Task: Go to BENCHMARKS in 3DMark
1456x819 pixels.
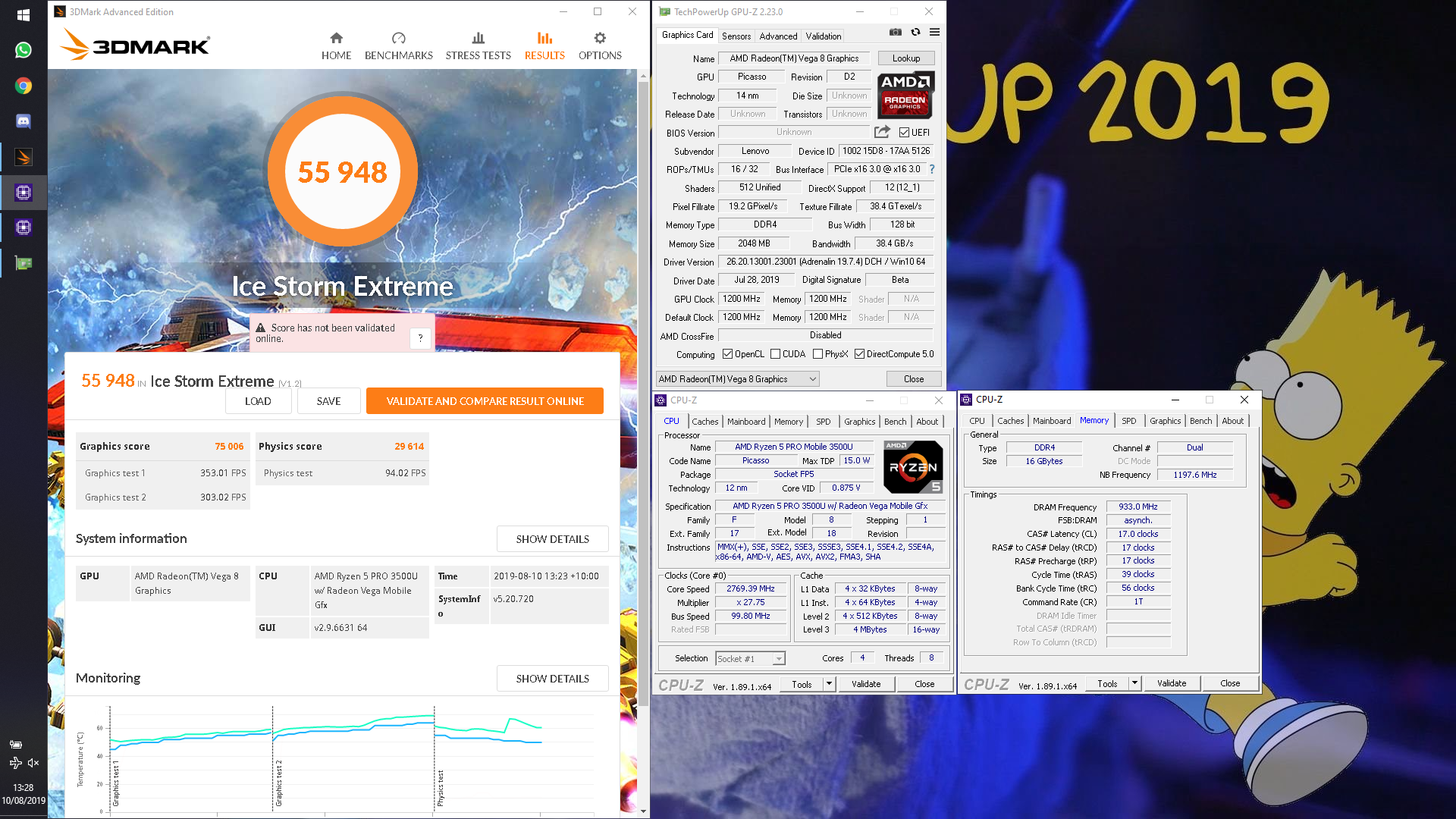Action: click(x=398, y=46)
